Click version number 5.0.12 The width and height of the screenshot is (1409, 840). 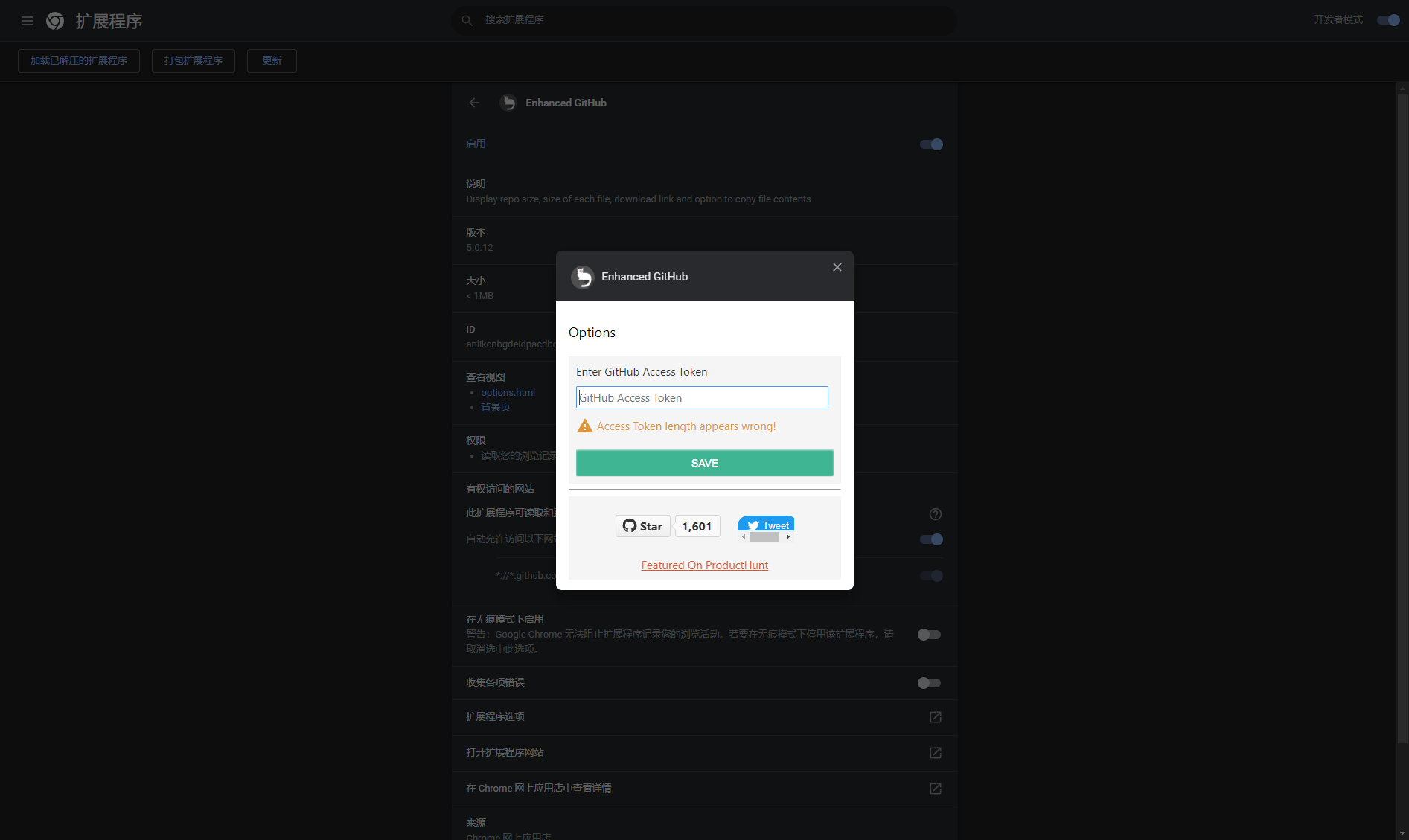point(479,248)
